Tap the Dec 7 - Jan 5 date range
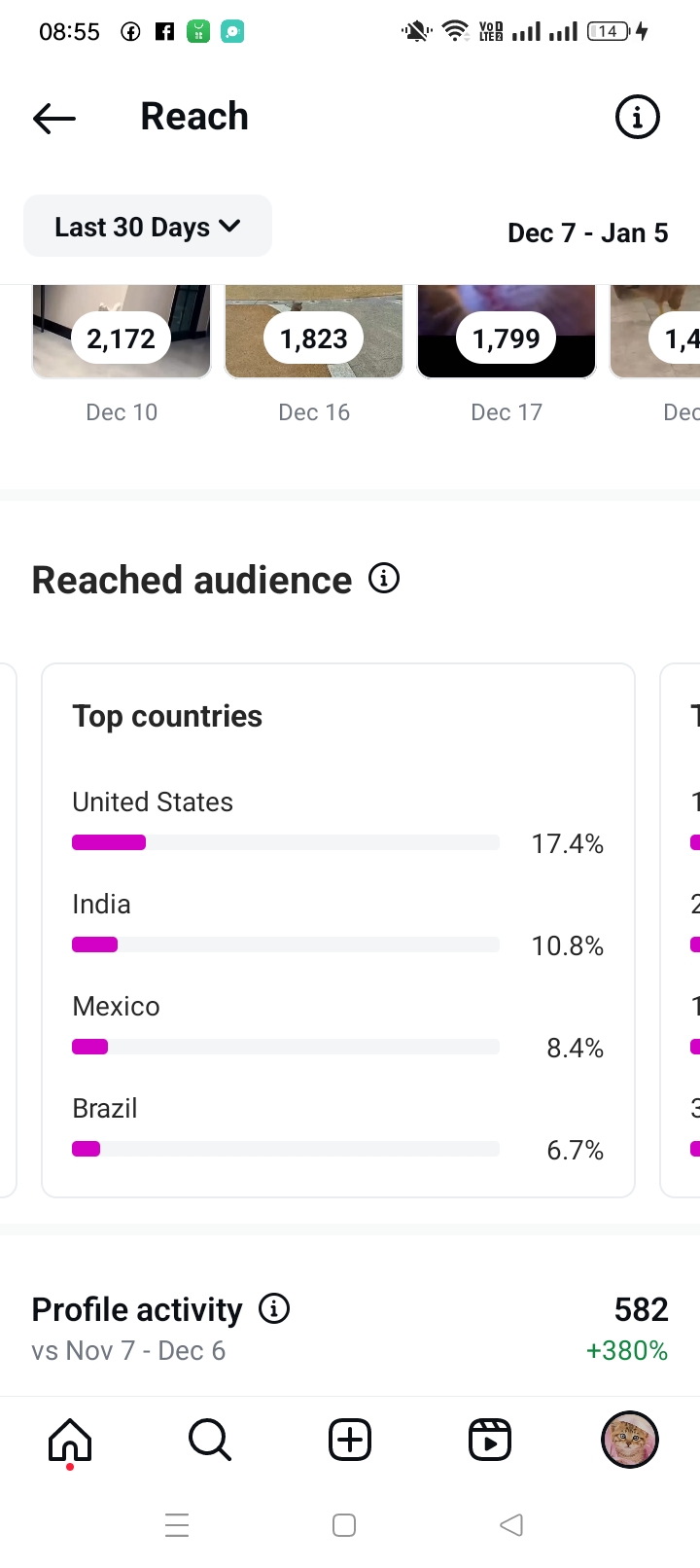 pyautogui.click(x=587, y=233)
